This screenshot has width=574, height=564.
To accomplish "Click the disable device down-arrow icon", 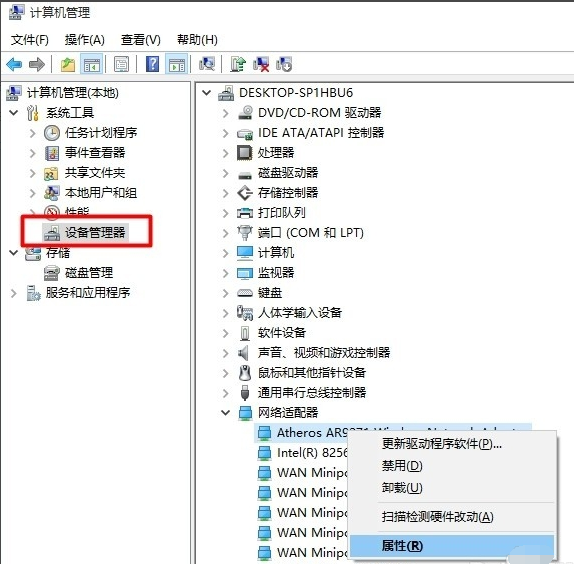I will 284,64.
